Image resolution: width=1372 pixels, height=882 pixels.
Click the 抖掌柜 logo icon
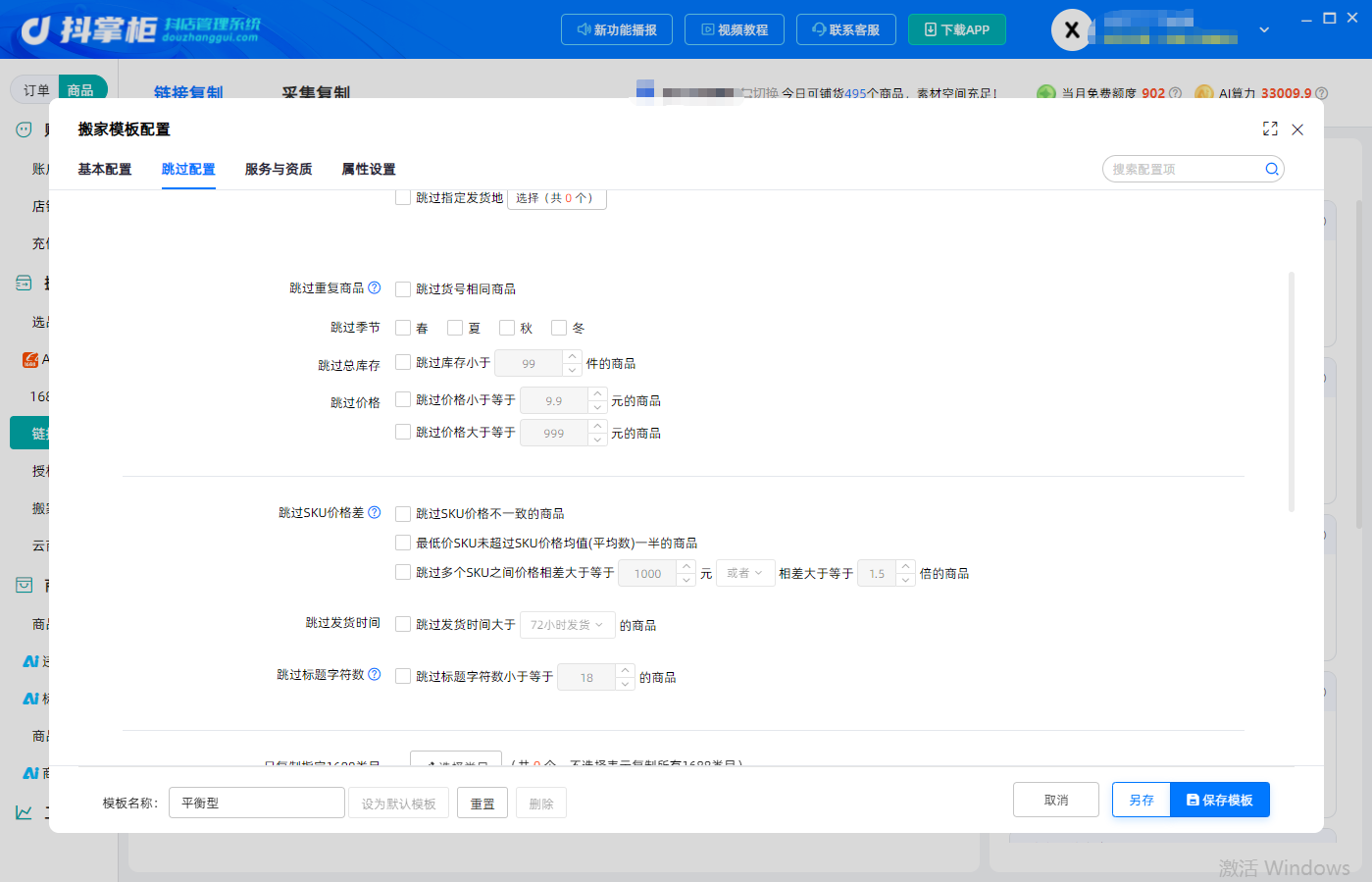[35, 30]
